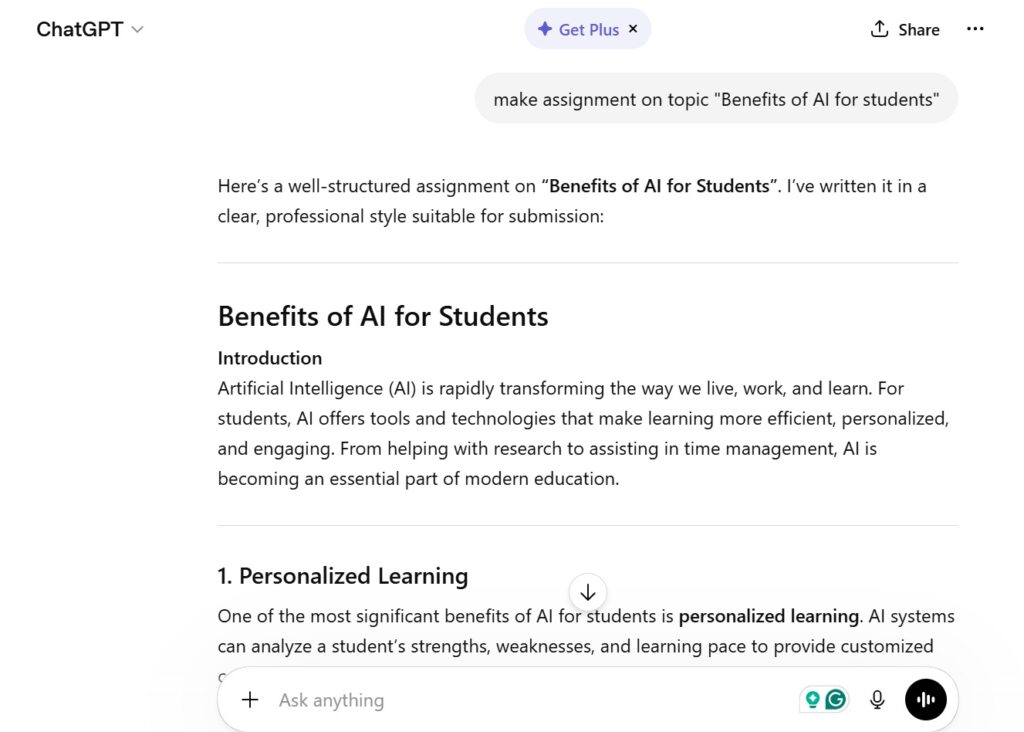Select the microphone for dictation

pyautogui.click(x=877, y=700)
